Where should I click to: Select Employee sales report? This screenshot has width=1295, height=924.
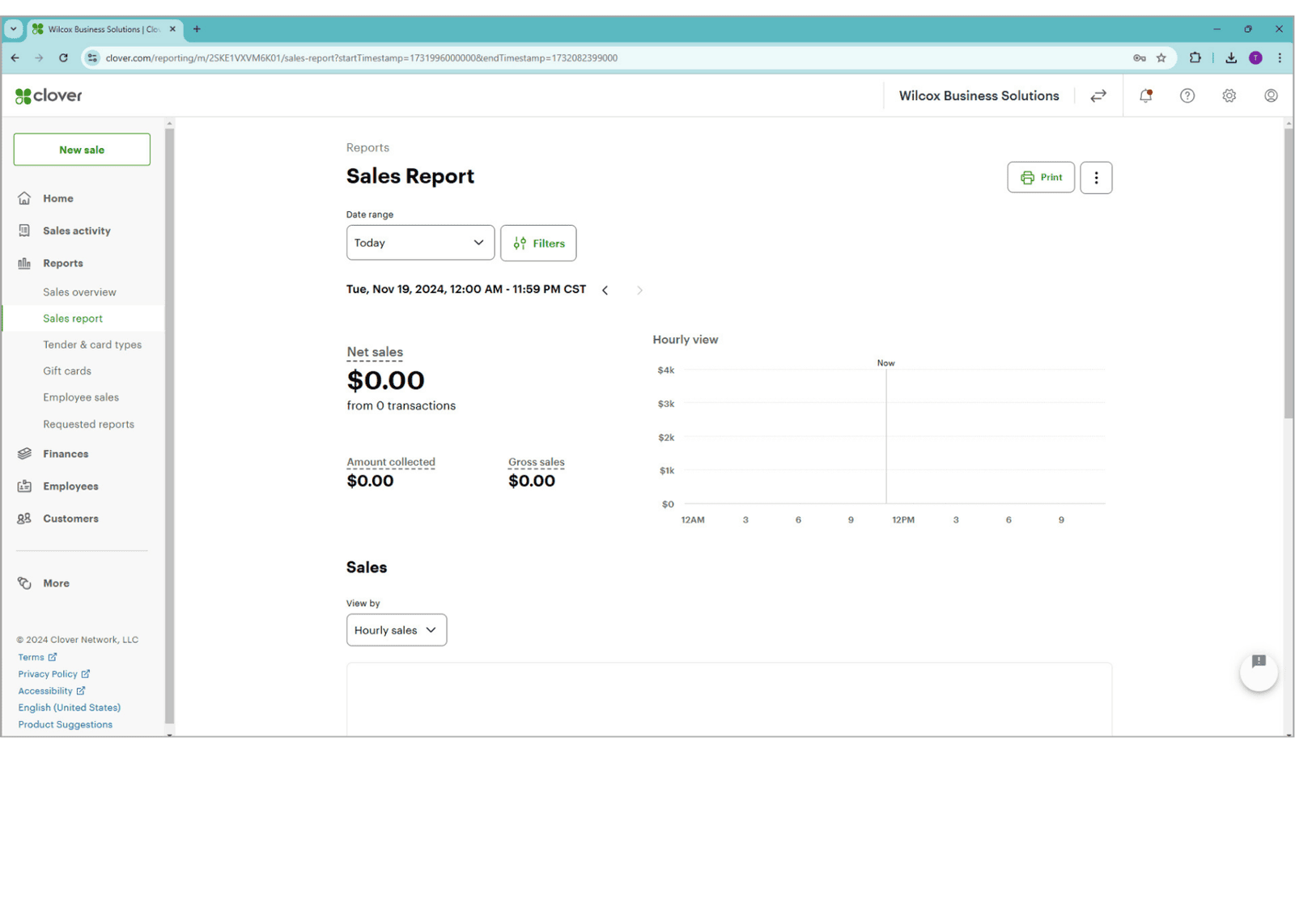(81, 397)
